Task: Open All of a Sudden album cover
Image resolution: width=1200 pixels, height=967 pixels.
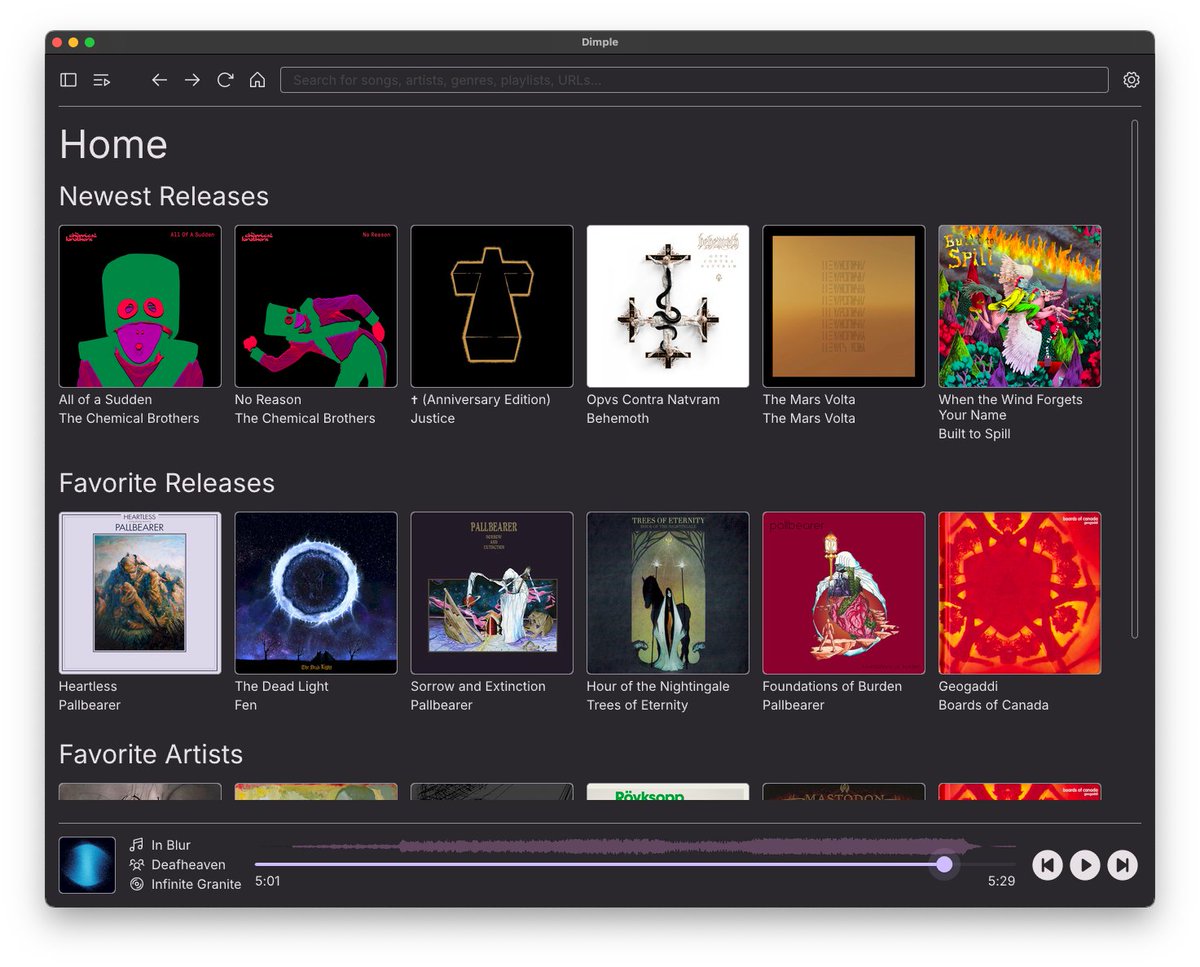Action: pos(140,306)
